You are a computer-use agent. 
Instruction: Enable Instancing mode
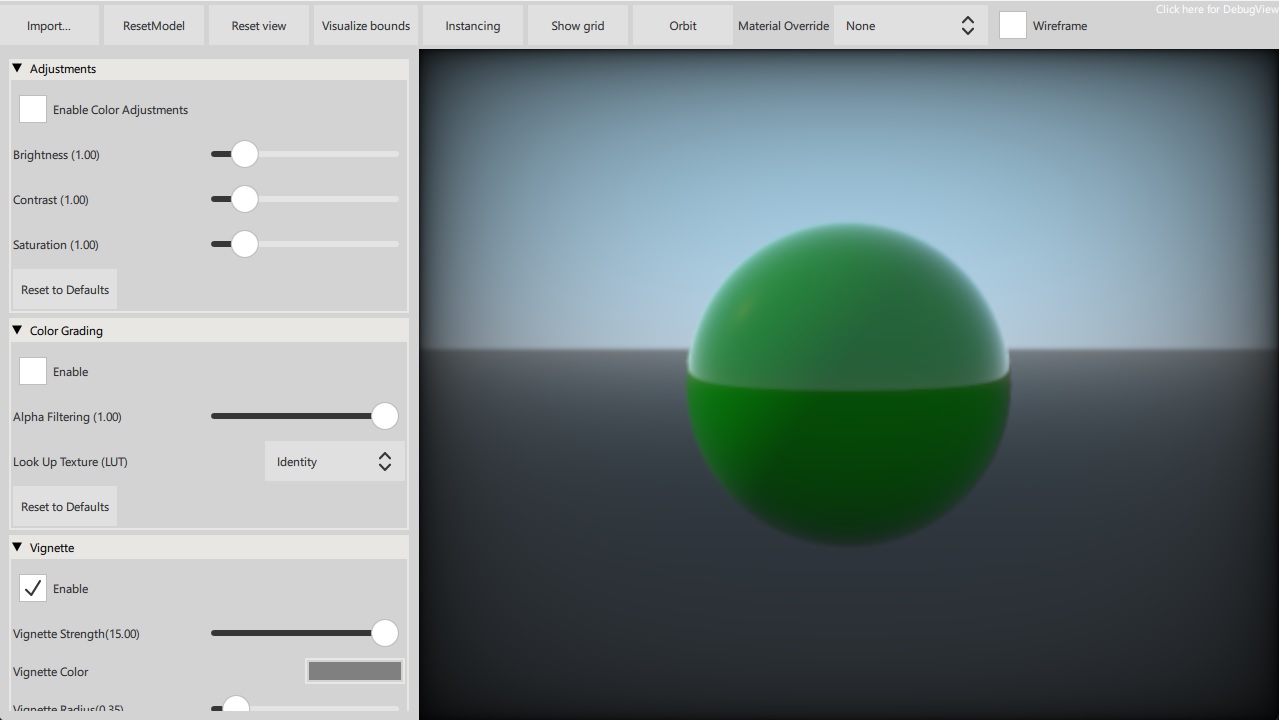point(472,24)
